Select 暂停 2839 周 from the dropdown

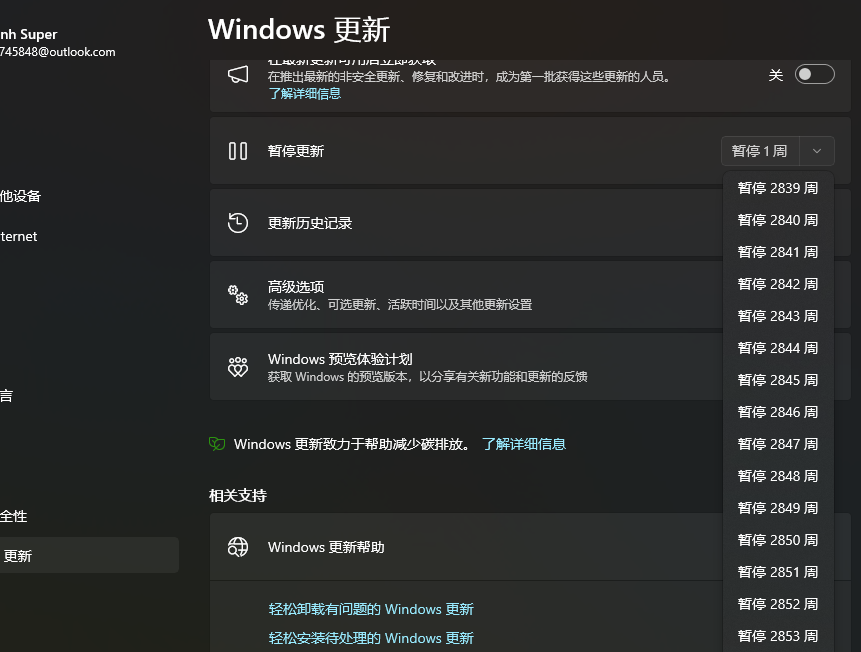point(778,188)
